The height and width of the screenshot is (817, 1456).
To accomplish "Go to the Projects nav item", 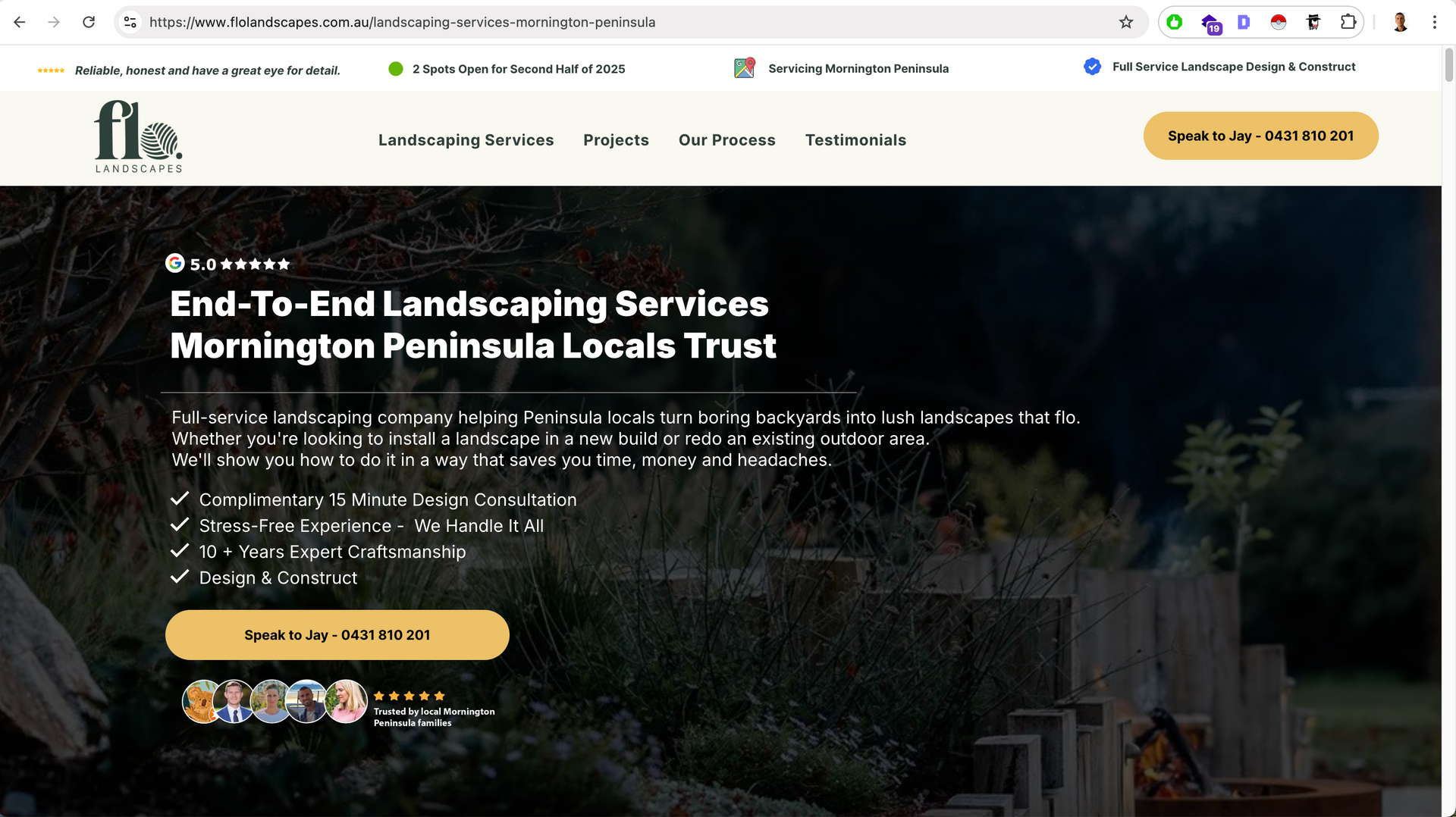I will point(616,139).
